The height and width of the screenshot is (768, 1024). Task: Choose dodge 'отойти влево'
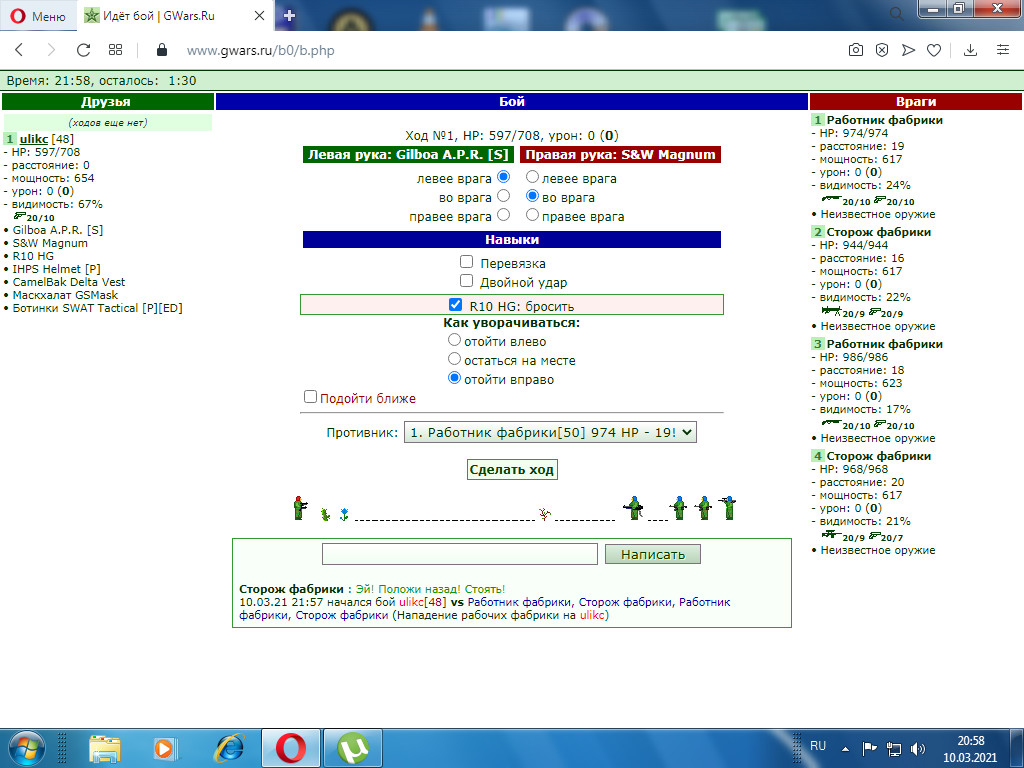(x=455, y=340)
